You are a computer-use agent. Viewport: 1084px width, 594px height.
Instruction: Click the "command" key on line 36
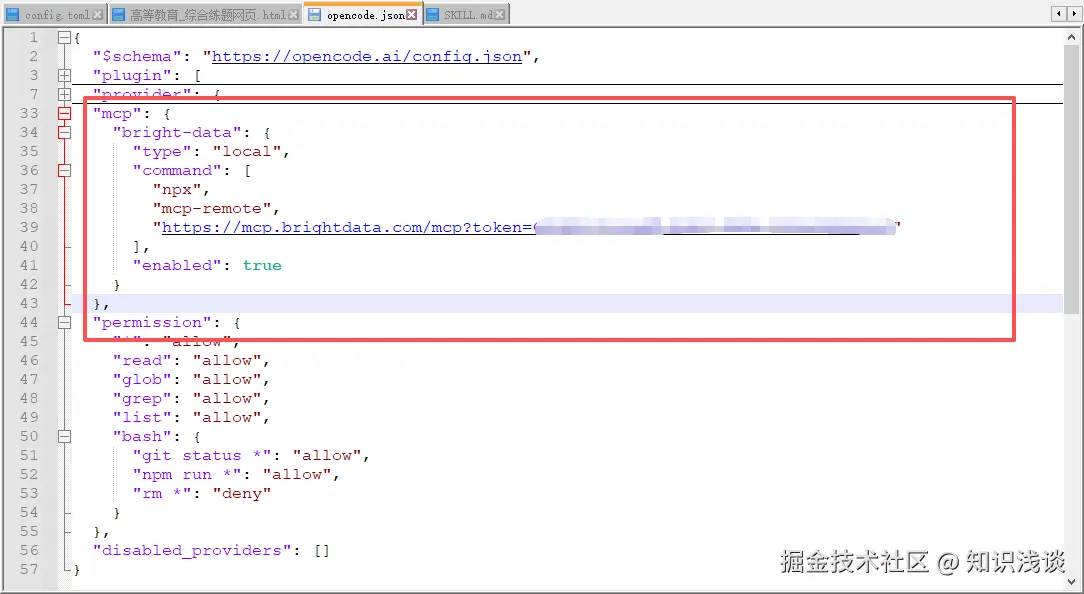(177, 170)
